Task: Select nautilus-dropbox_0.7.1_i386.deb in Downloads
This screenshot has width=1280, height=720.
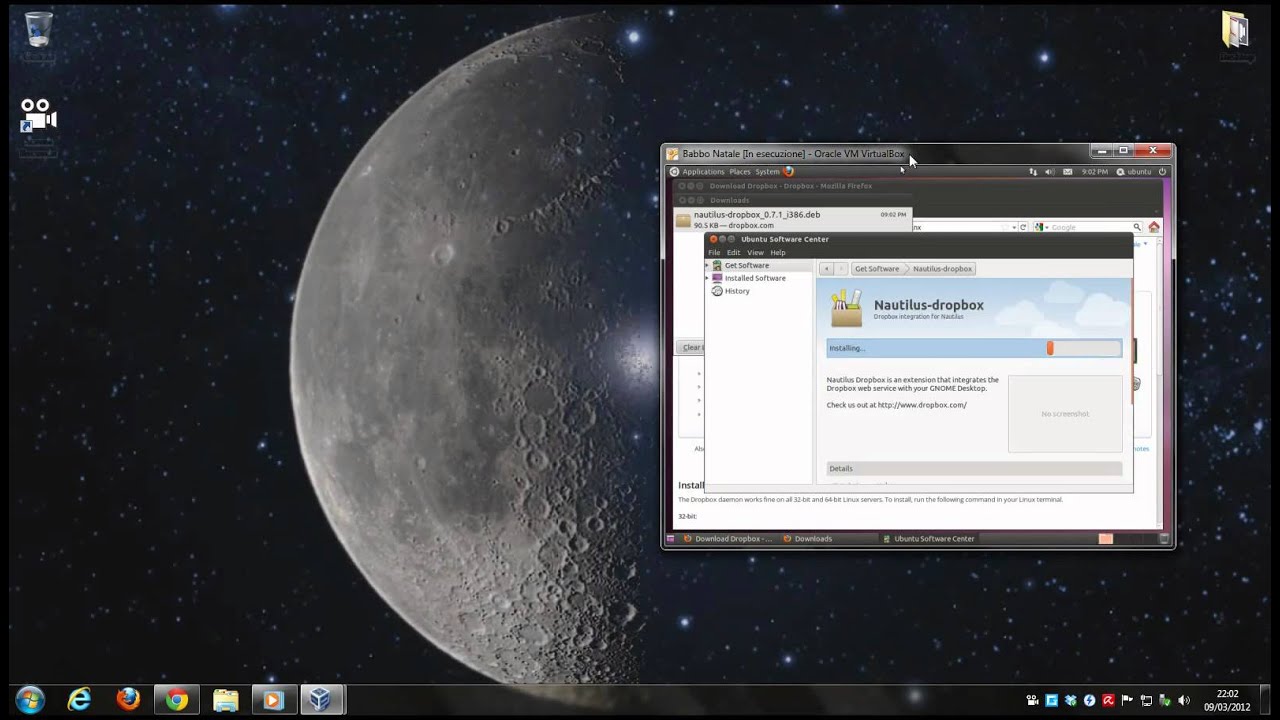Action: point(793,220)
